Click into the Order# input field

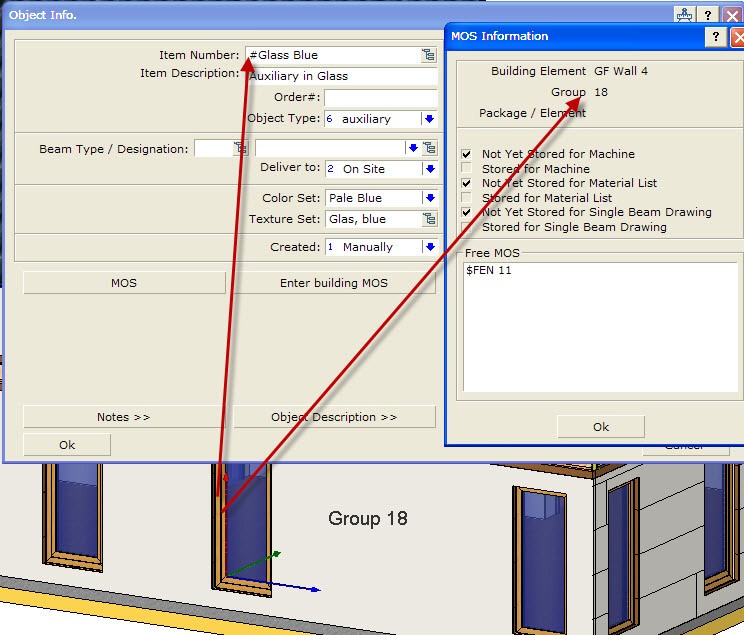[380, 98]
